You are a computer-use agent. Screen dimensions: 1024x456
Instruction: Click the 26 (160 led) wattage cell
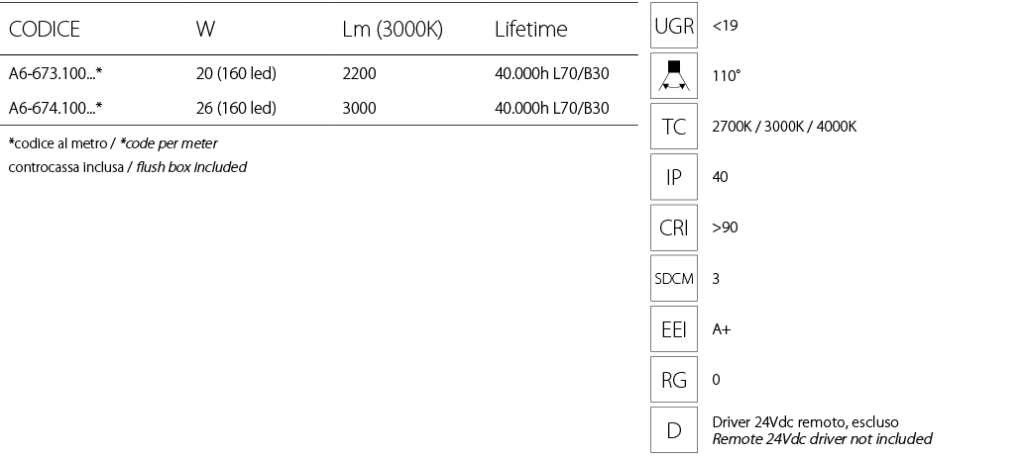point(236,108)
